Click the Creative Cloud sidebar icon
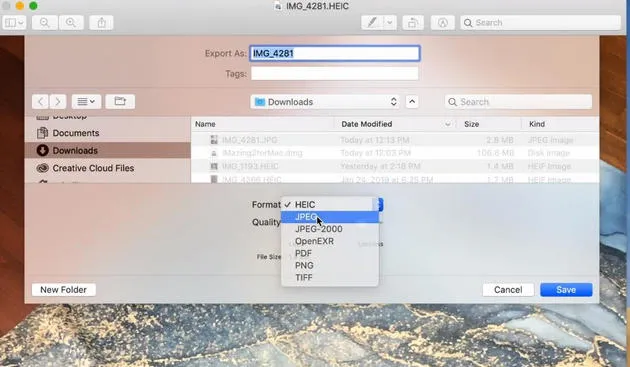 tap(43, 168)
